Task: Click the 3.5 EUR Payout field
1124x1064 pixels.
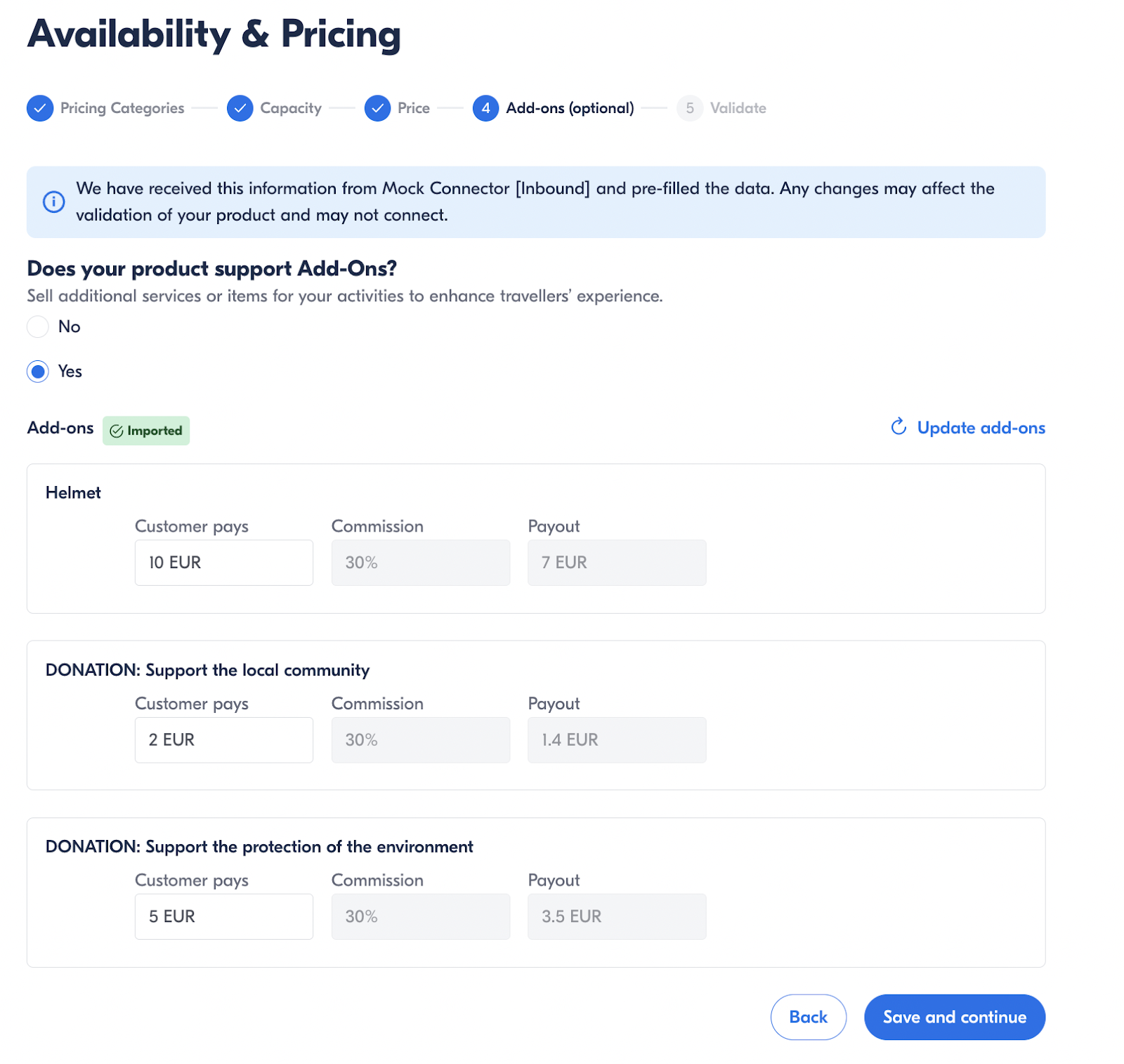Action: pos(617,917)
